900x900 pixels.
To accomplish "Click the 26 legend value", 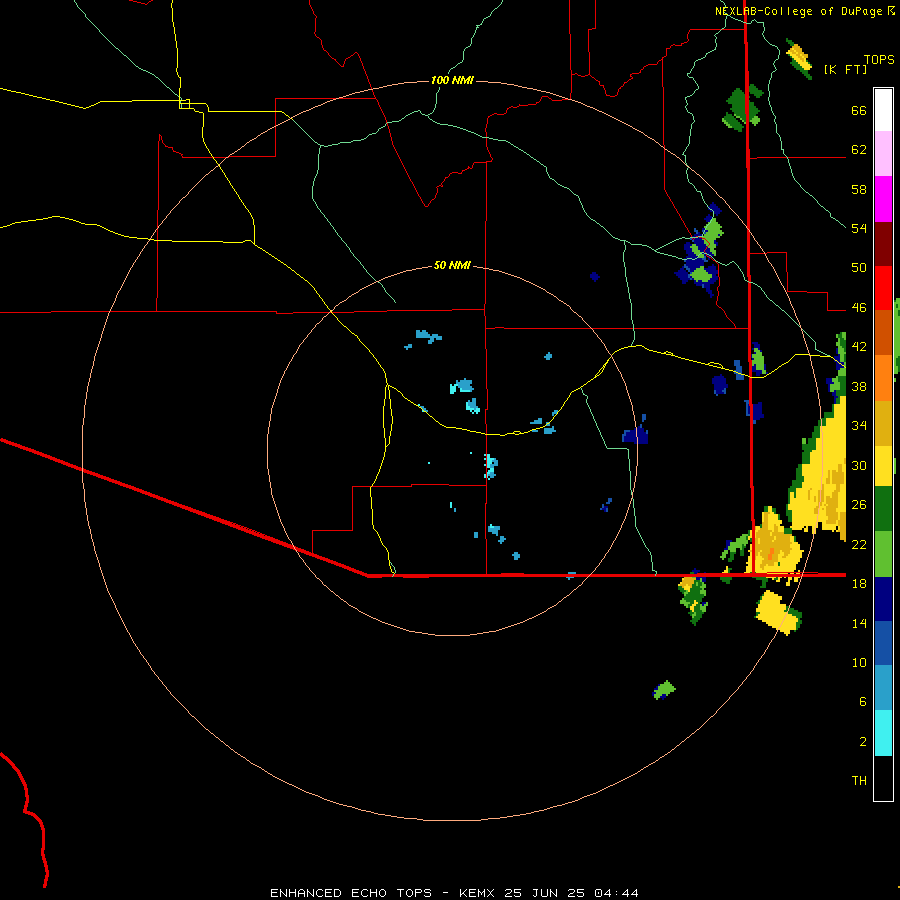I will [x=859, y=505].
